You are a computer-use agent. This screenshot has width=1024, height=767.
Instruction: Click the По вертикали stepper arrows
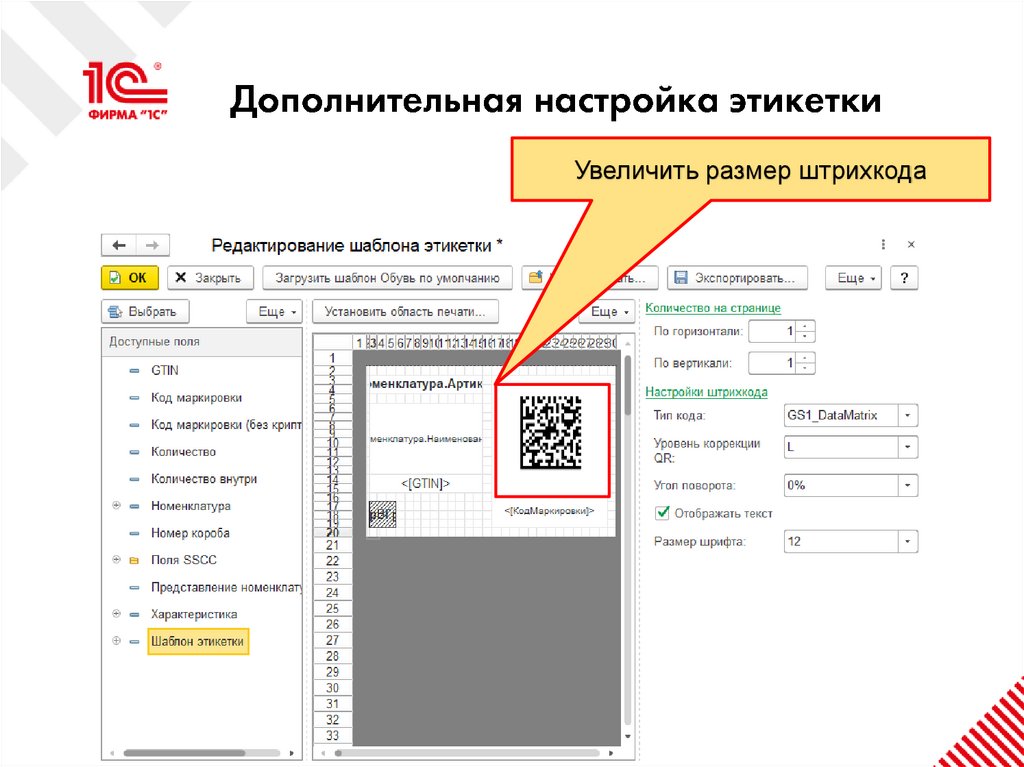(x=807, y=363)
